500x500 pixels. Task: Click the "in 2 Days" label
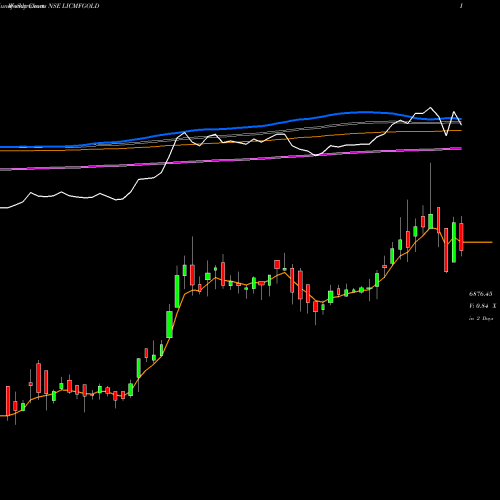coord(481,318)
